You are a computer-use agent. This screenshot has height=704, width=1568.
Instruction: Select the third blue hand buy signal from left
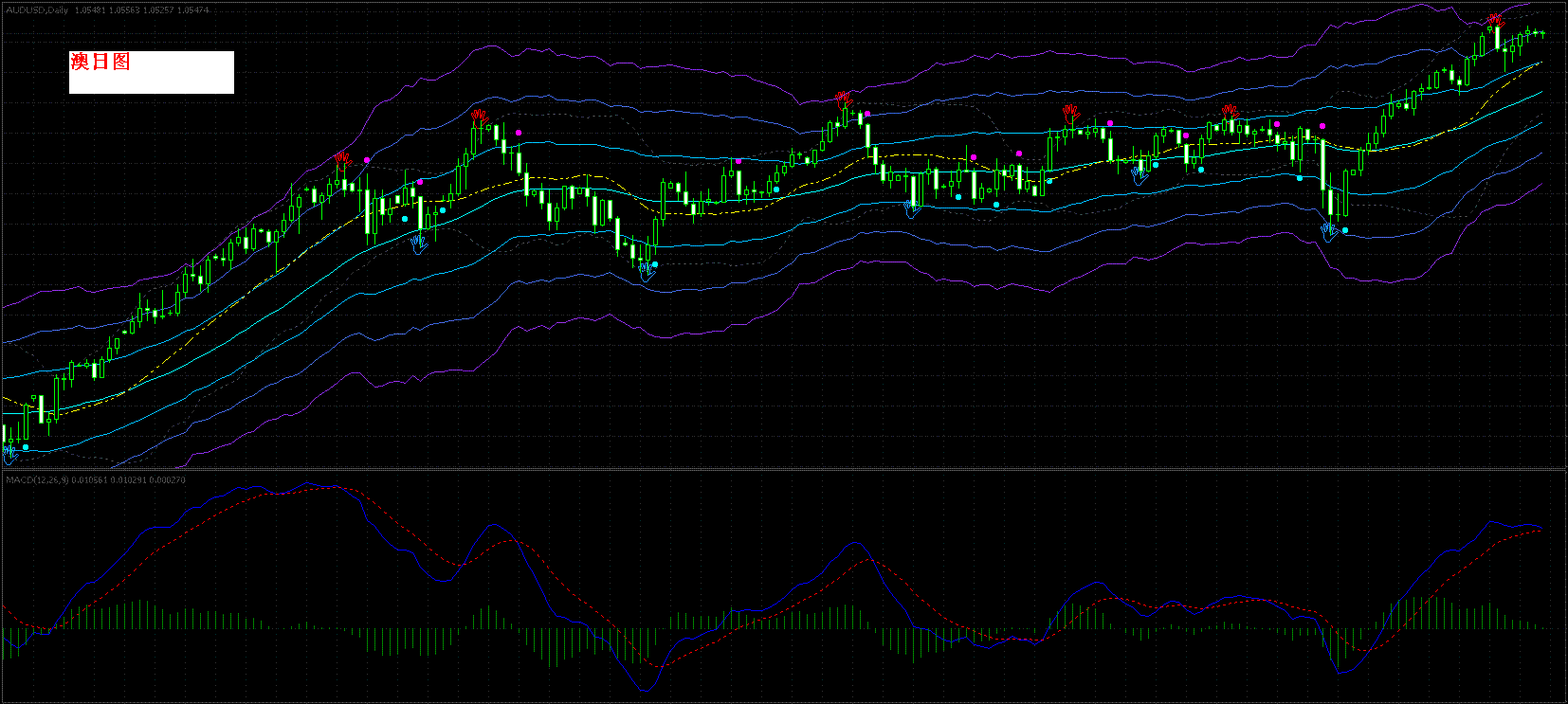click(x=647, y=271)
